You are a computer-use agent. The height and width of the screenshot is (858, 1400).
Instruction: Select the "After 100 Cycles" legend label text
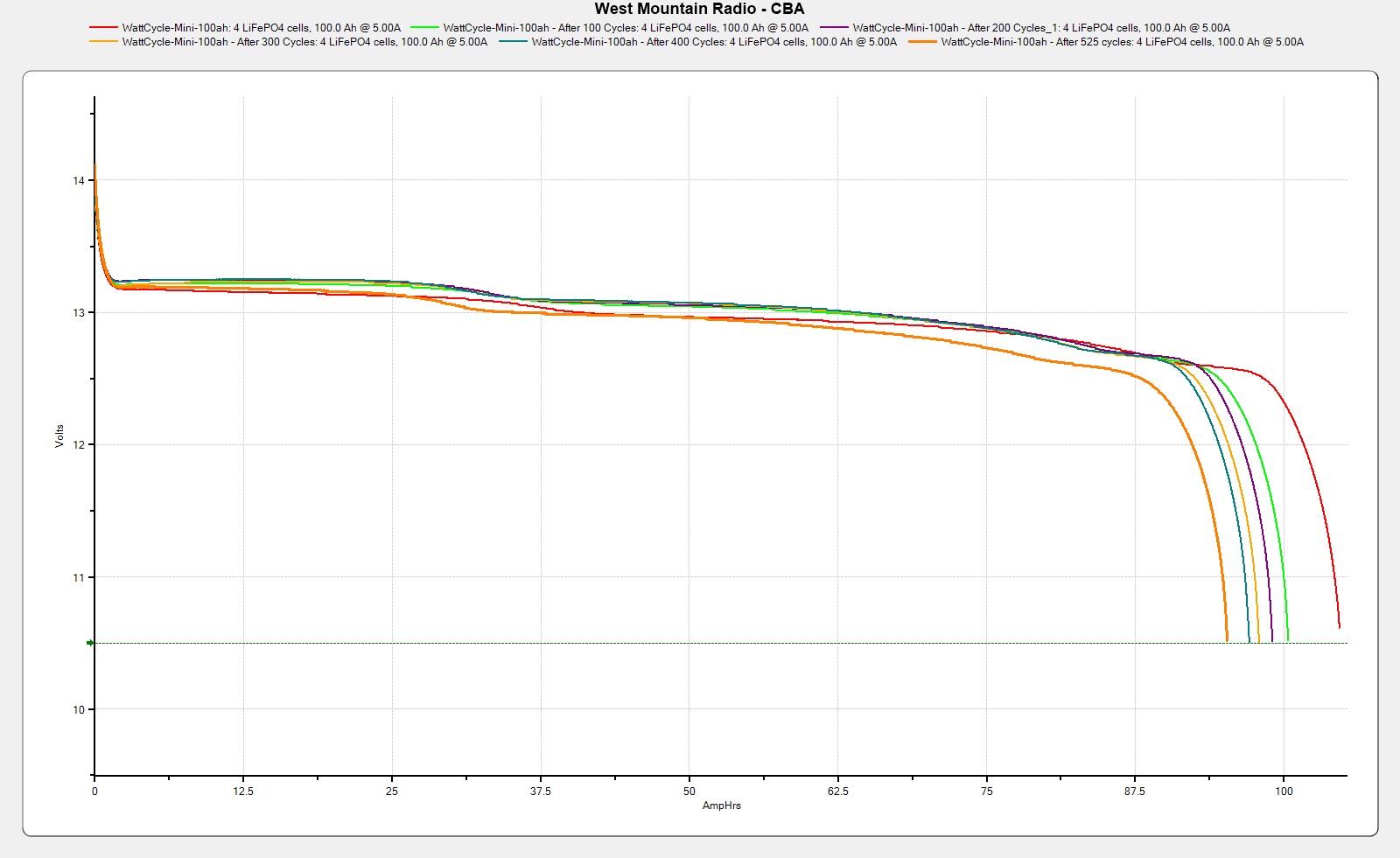coord(626,28)
